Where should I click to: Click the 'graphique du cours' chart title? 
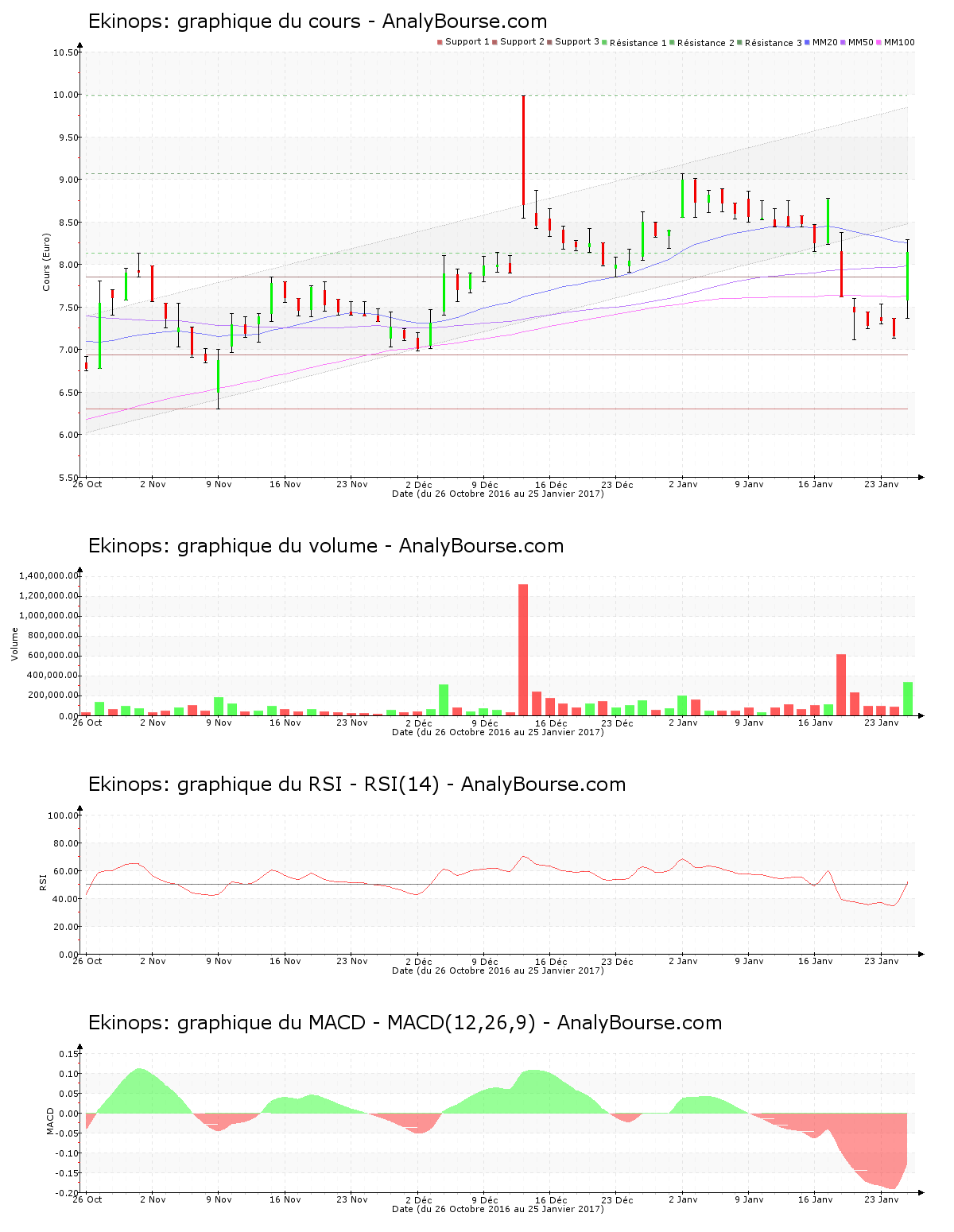tap(317, 21)
